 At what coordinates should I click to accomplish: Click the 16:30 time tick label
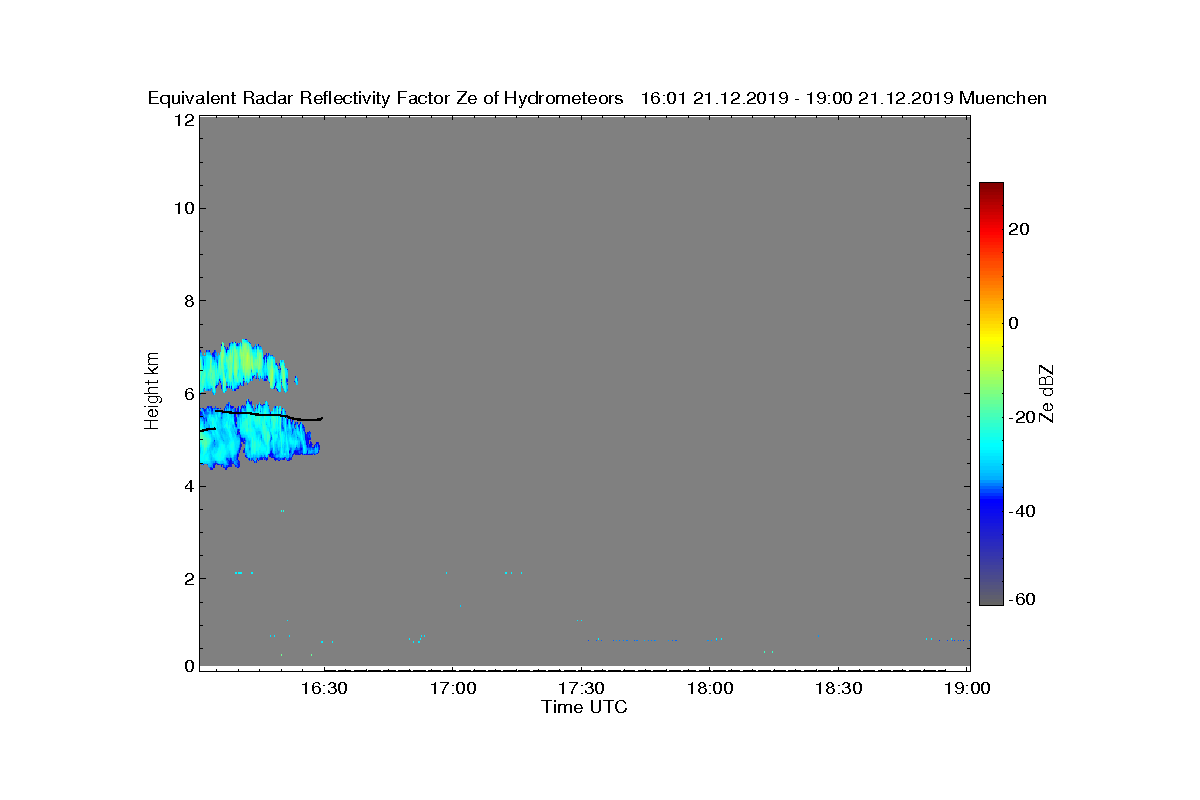click(x=323, y=688)
